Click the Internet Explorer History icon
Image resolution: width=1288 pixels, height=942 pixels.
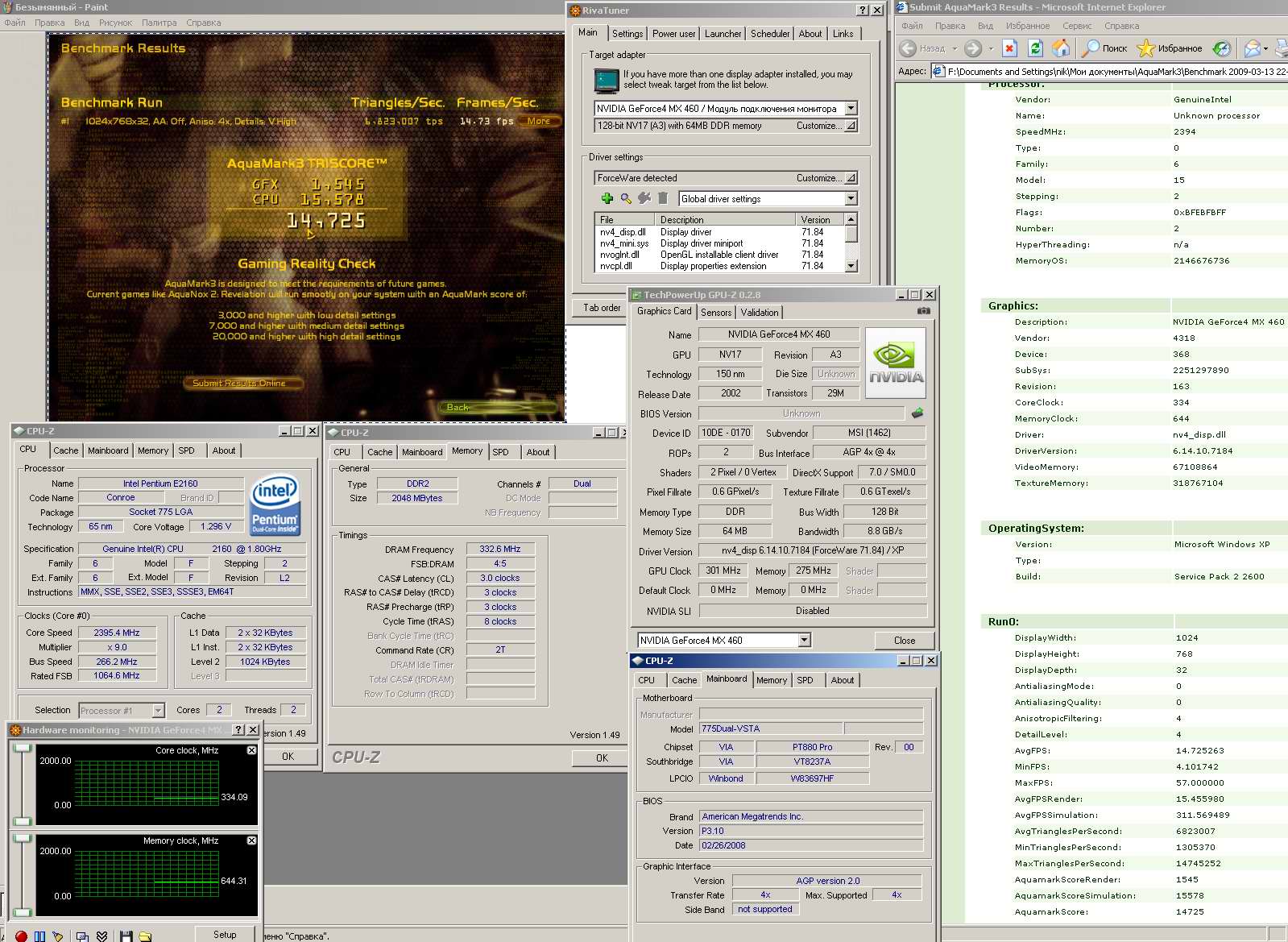pos(1222,48)
